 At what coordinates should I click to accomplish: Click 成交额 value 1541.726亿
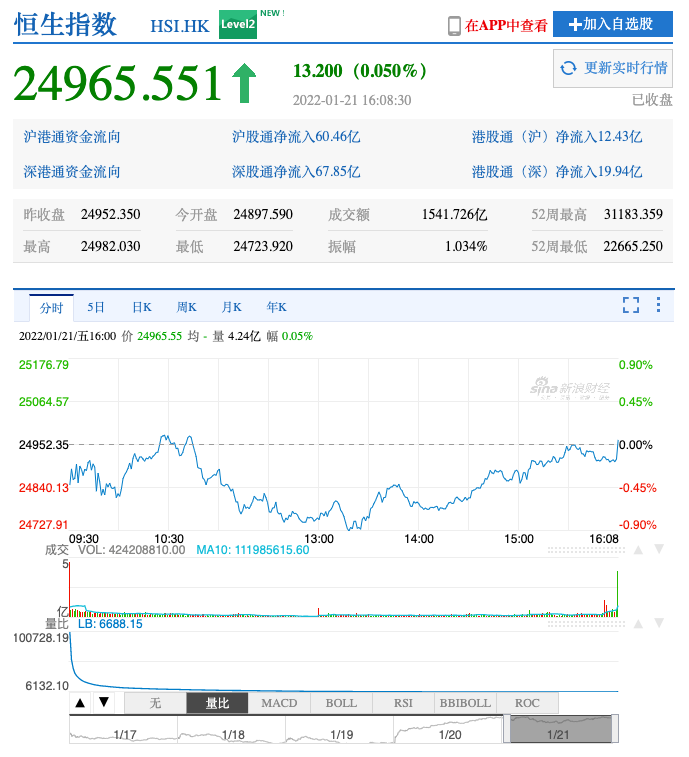(x=454, y=214)
